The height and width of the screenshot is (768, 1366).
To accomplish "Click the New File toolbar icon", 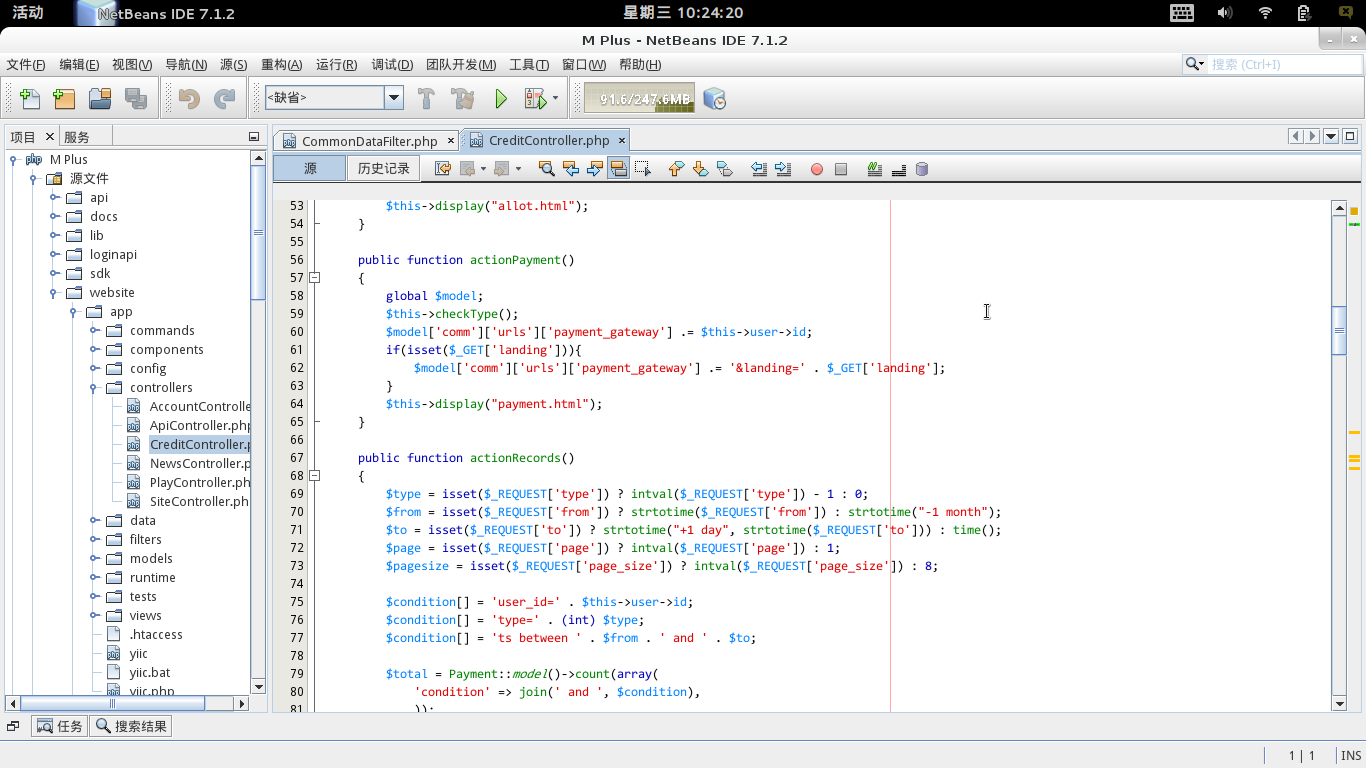I will 31,99.
